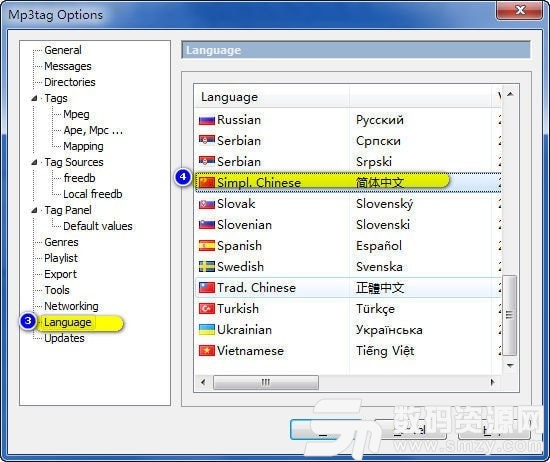Select the Mpeg tag options
Image resolution: width=550 pixels, height=462 pixels.
tap(76, 114)
